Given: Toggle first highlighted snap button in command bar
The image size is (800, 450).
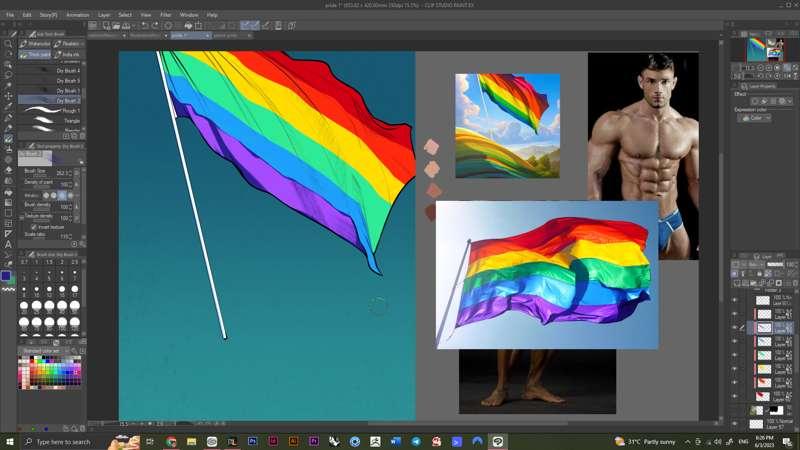Looking at the screenshot, I should click(x=245, y=26).
